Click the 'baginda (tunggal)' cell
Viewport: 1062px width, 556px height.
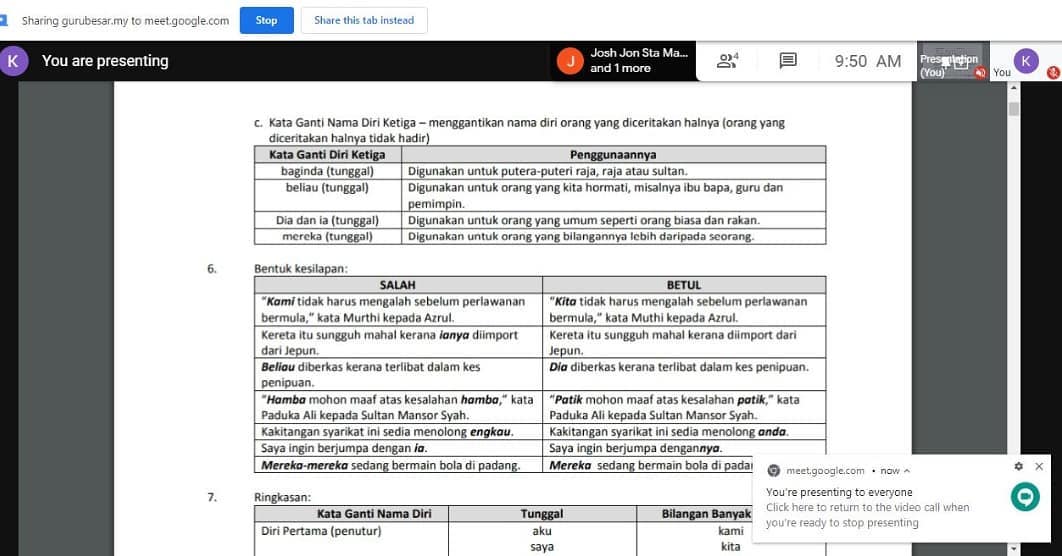(x=327, y=171)
